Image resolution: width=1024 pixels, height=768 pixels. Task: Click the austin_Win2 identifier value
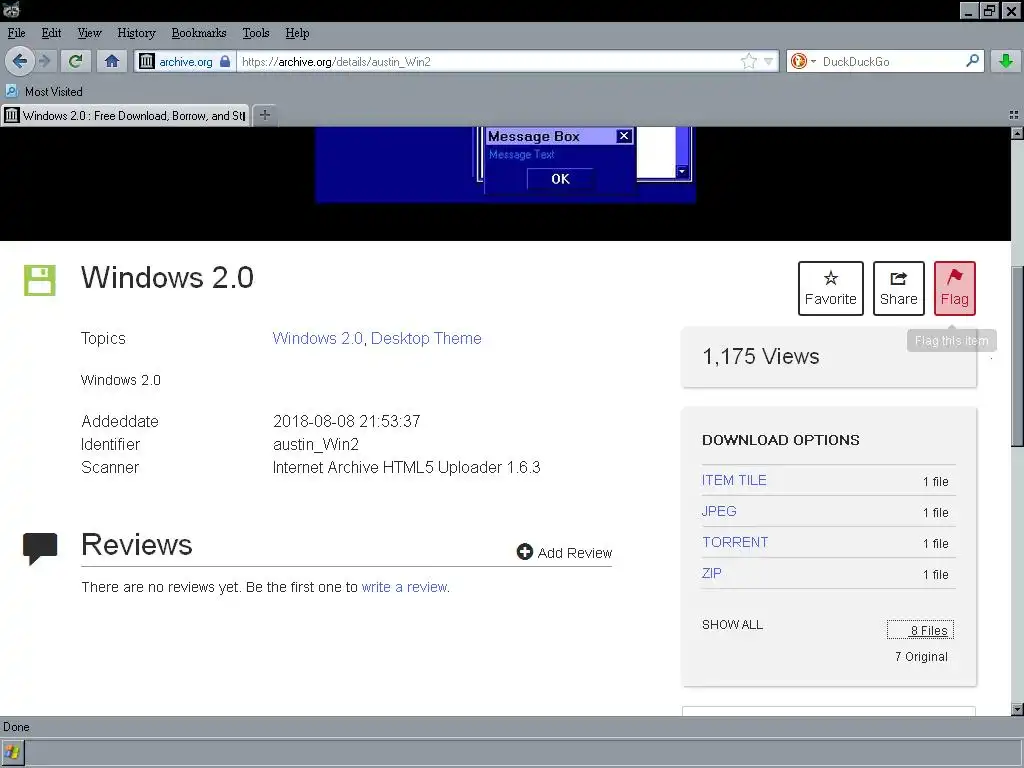coord(315,445)
